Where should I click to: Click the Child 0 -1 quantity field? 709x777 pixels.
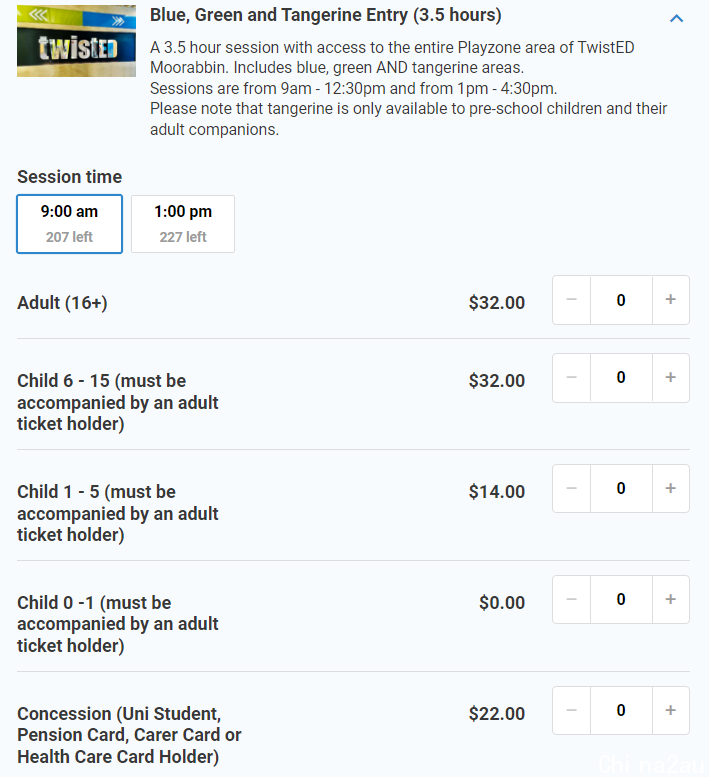621,600
